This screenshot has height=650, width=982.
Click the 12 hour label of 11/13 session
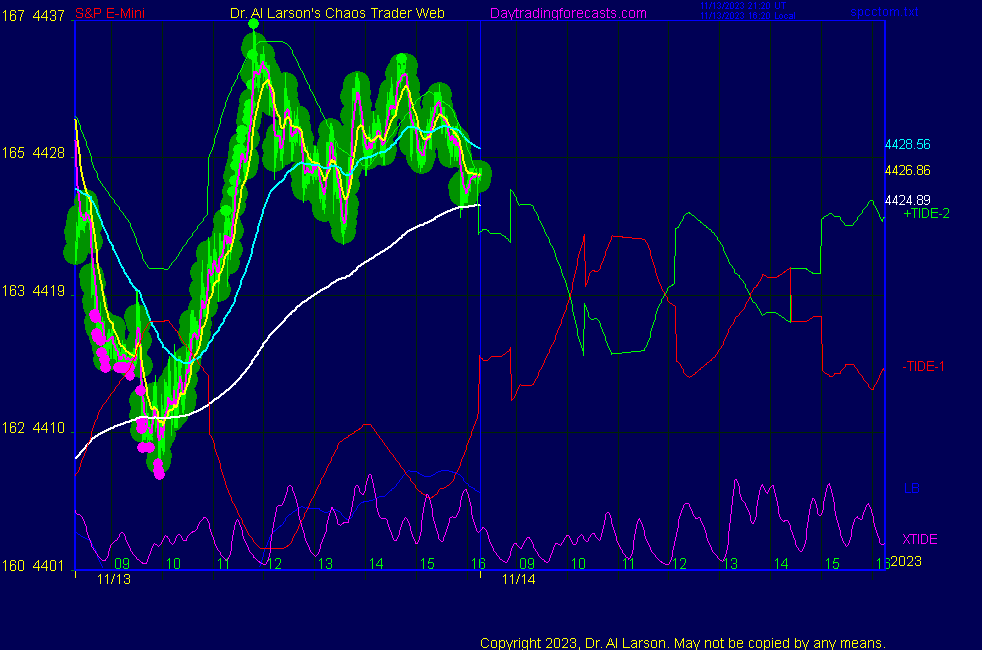tap(274, 564)
